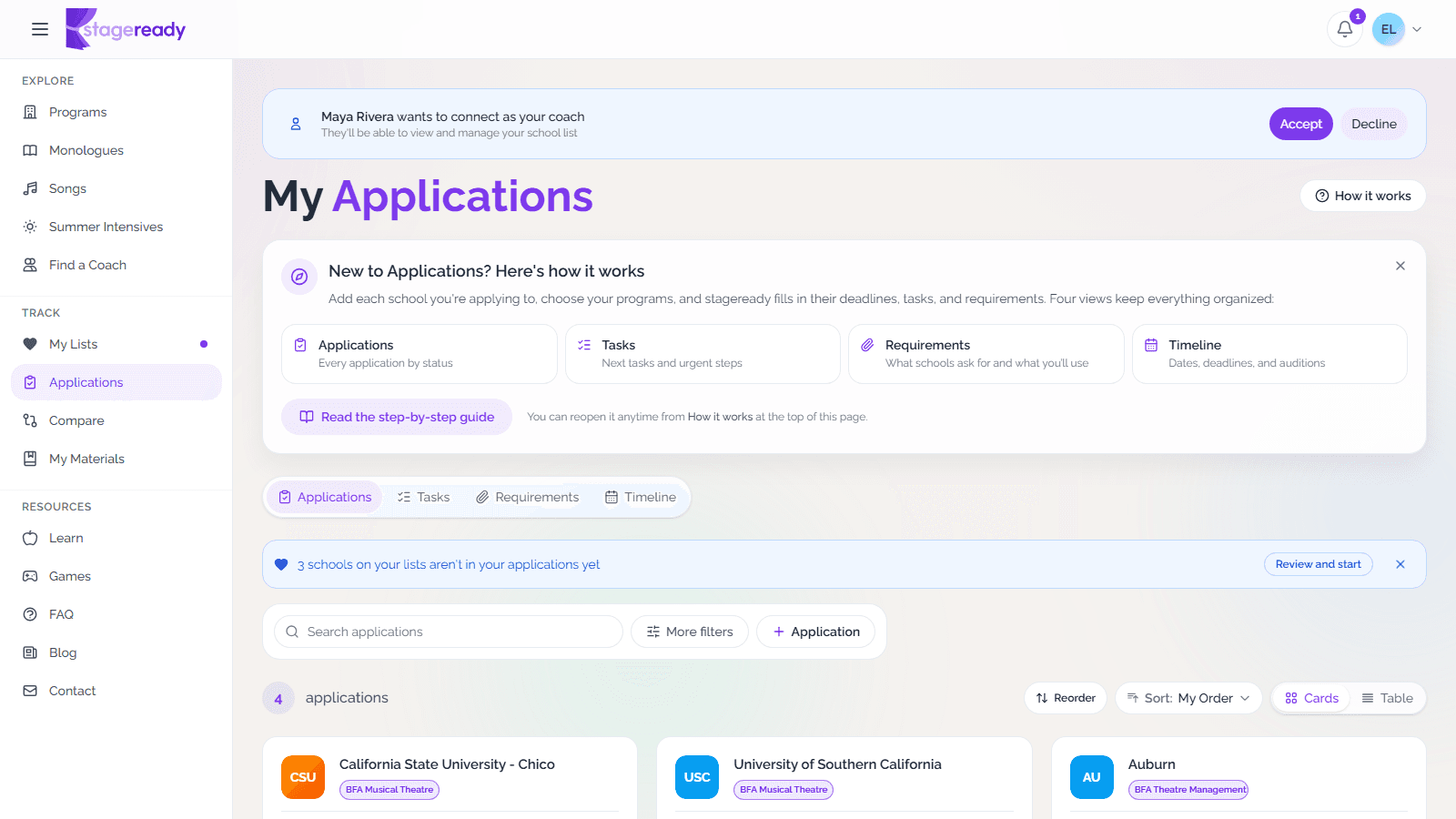Click the FAQ question icon
Viewport: 1456px width, 819px height.
[x=30, y=614]
